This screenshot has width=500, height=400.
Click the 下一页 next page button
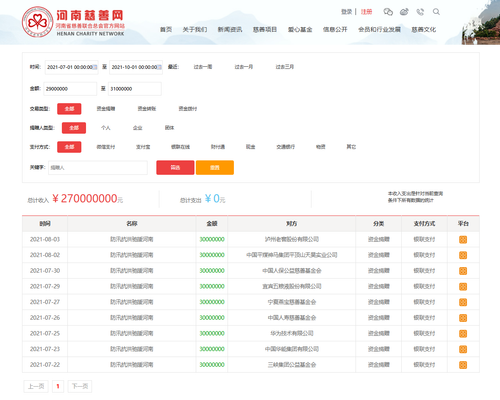click(x=80, y=386)
